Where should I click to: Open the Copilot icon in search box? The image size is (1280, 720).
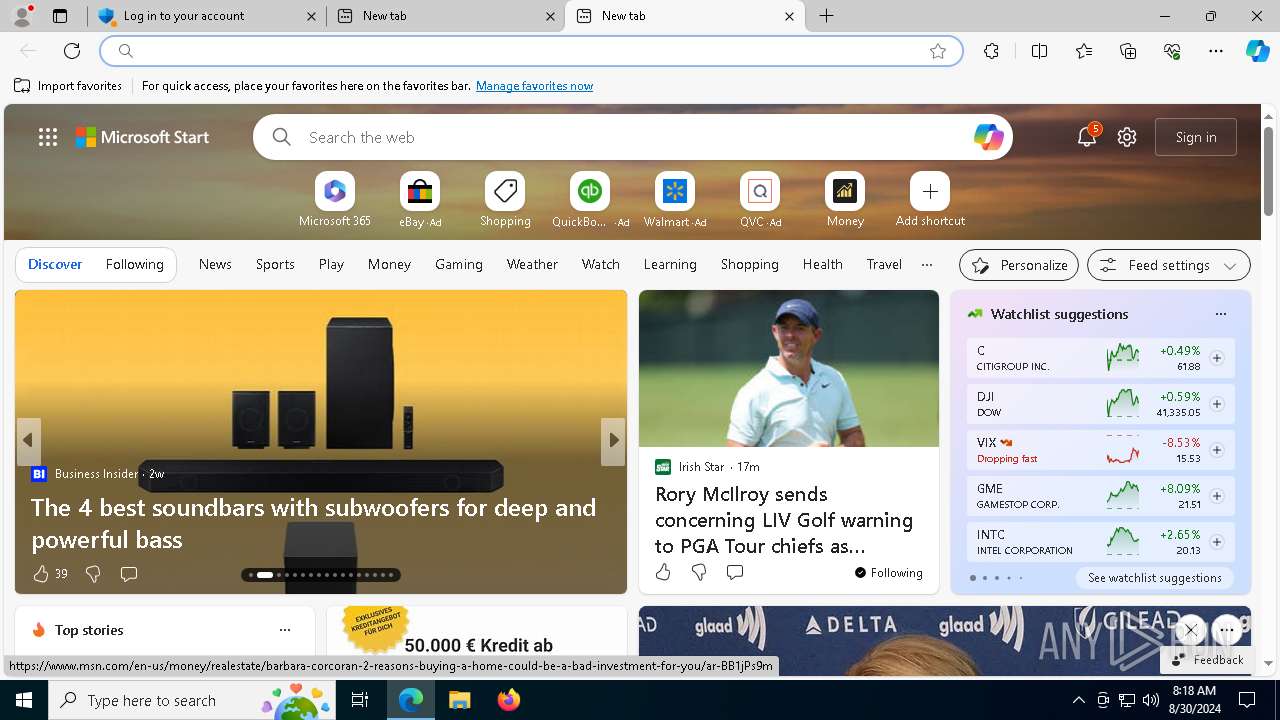988,137
